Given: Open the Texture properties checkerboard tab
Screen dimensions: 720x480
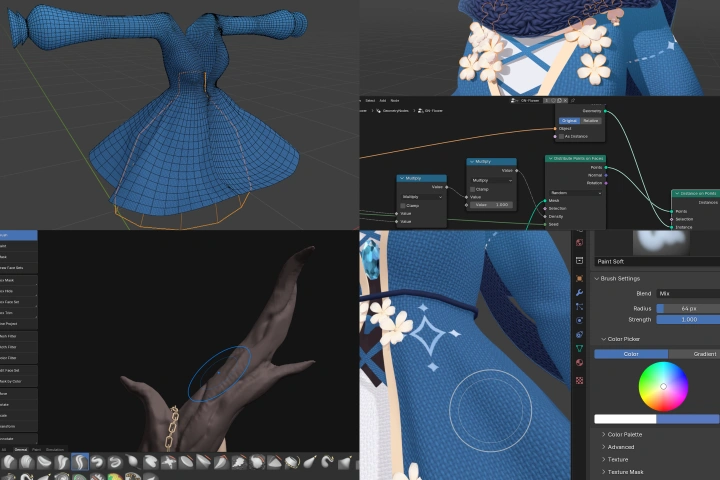Looking at the screenshot, I should tap(579, 380).
